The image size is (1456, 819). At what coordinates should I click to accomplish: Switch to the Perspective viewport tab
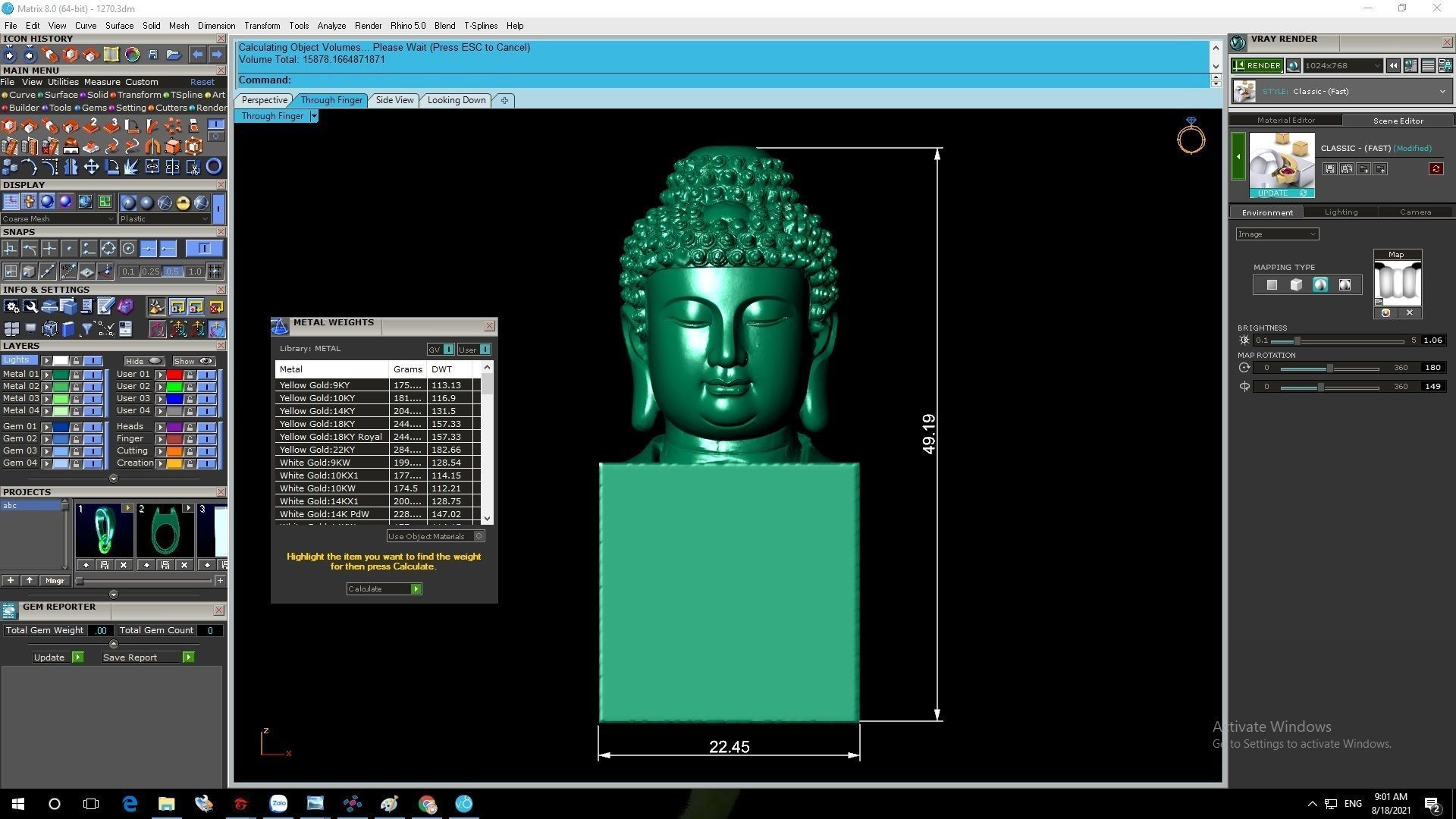click(264, 100)
